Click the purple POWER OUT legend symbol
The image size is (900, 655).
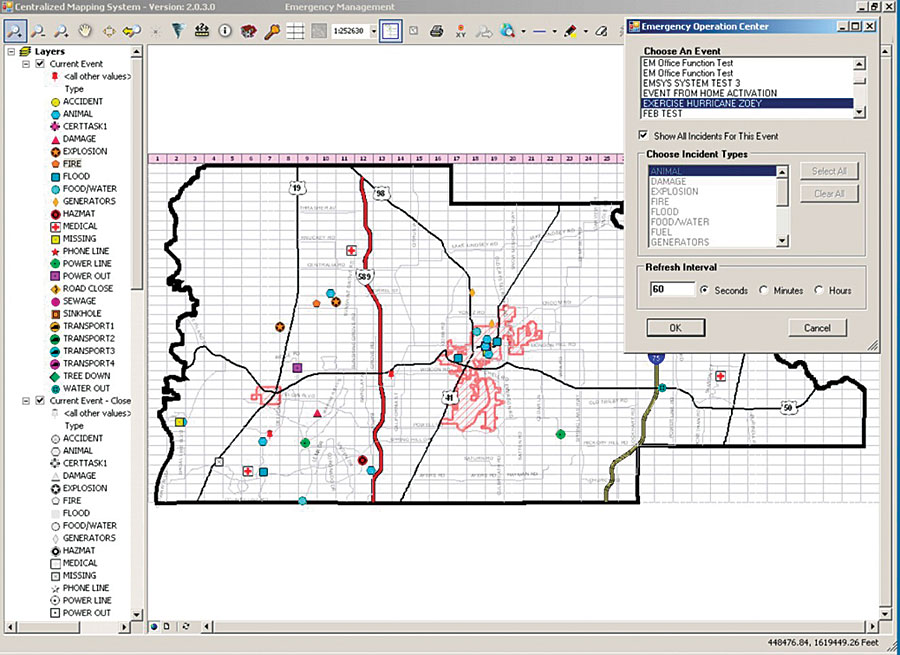point(55,276)
